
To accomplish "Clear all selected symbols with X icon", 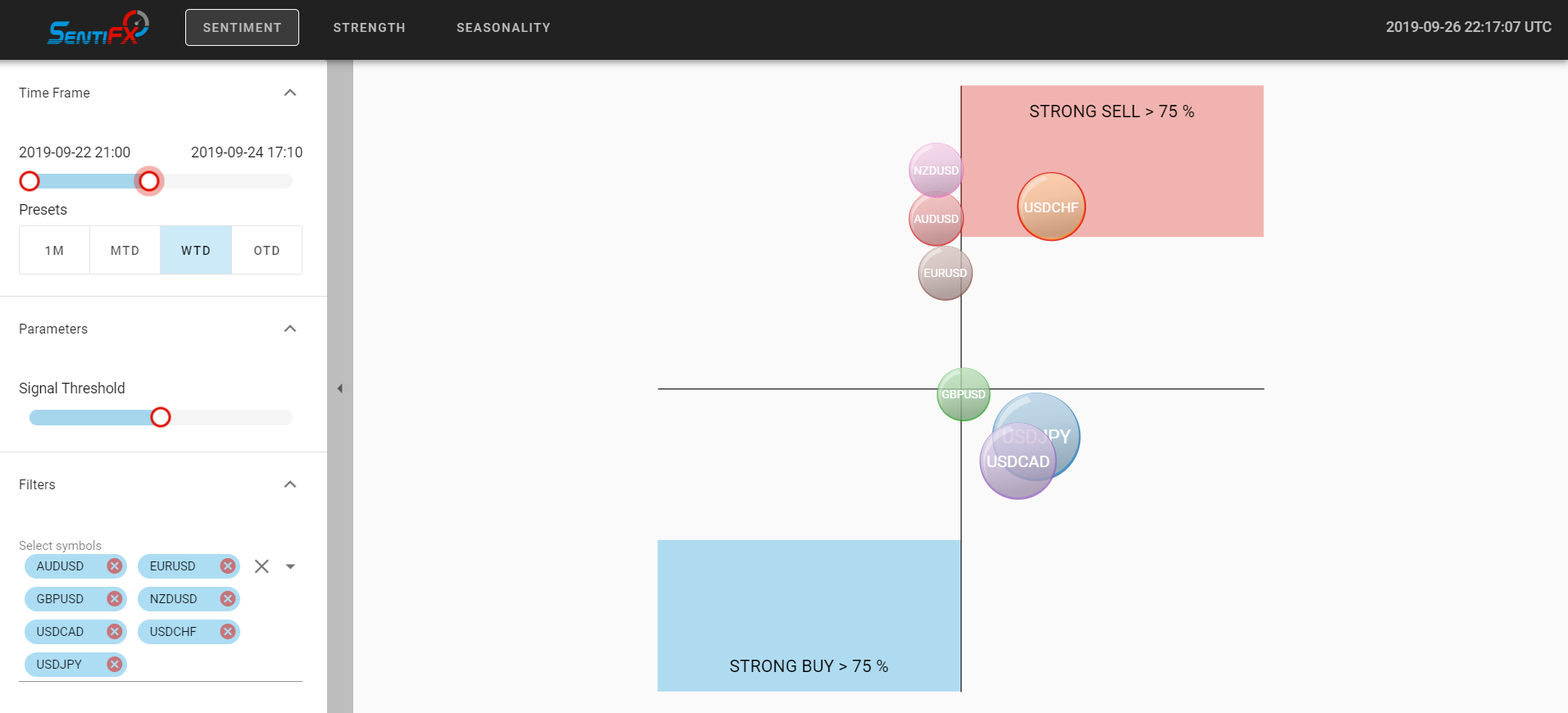I will pyautogui.click(x=261, y=566).
